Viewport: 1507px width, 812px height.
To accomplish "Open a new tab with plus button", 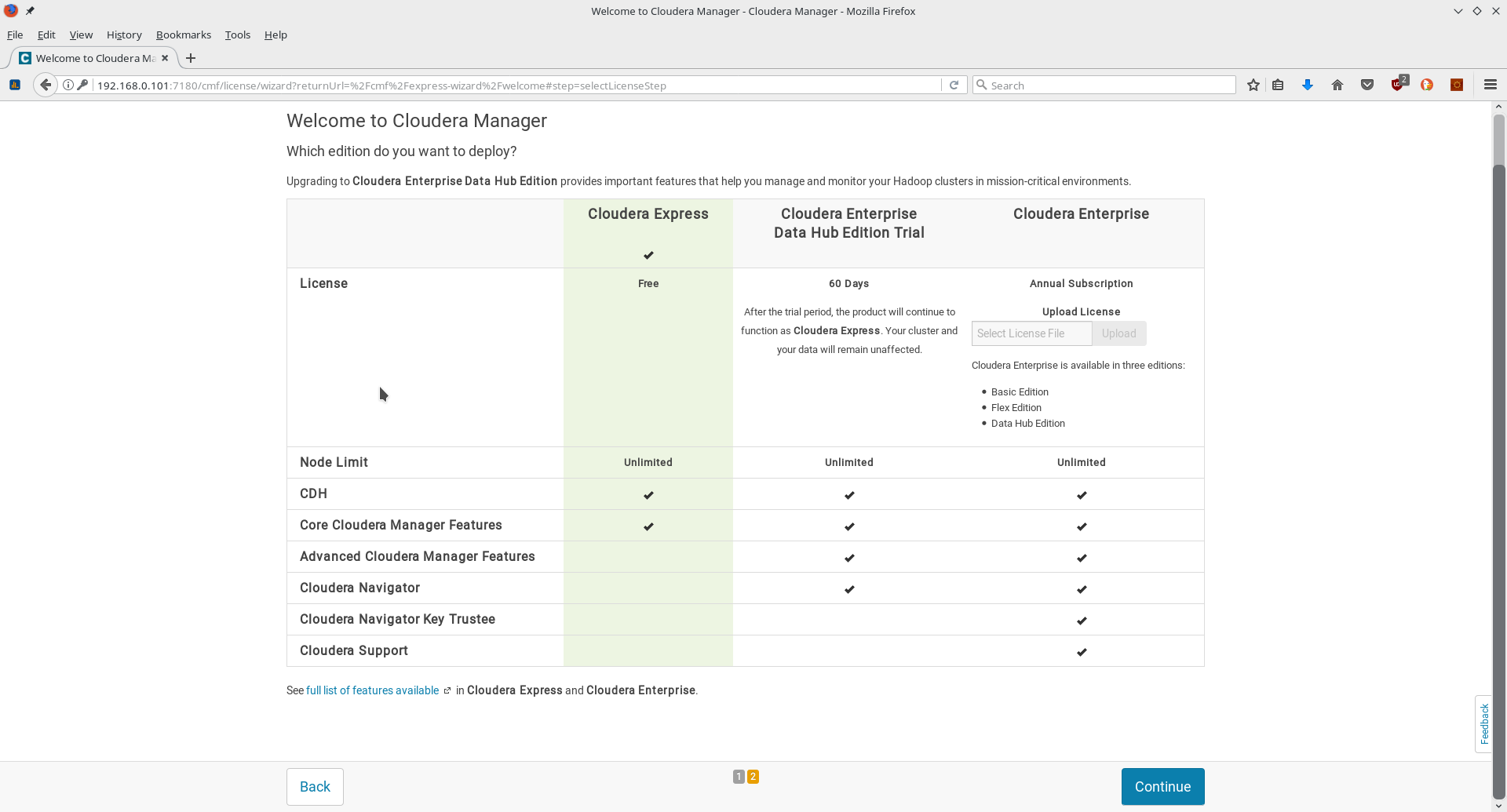I will [190, 58].
